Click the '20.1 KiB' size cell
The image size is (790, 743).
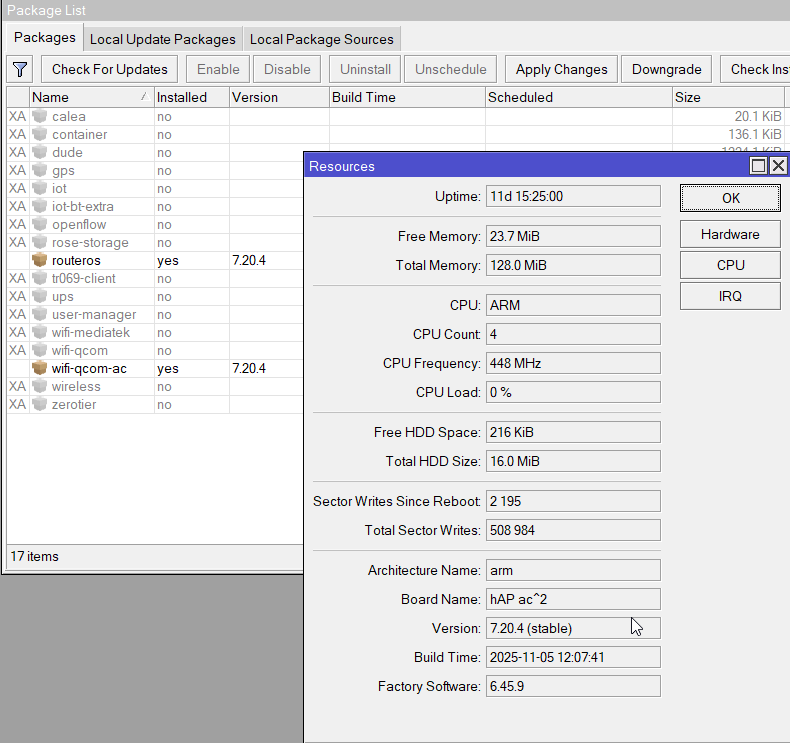pos(758,116)
